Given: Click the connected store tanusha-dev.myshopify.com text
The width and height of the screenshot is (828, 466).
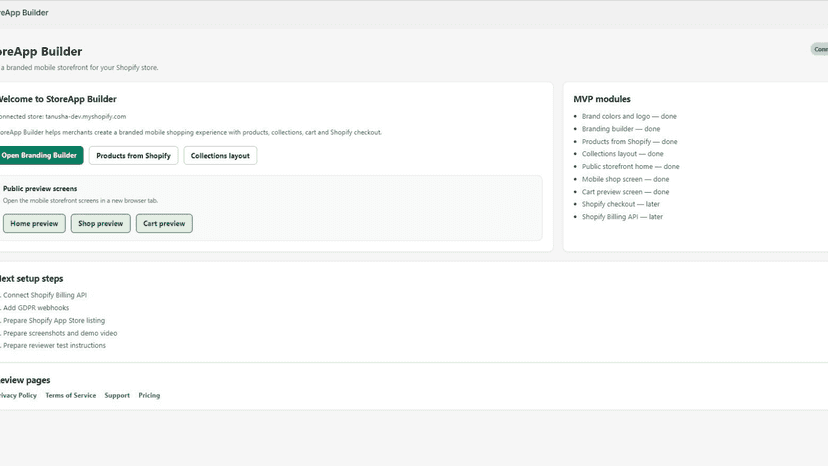Looking at the screenshot, I should pos(63,117).
